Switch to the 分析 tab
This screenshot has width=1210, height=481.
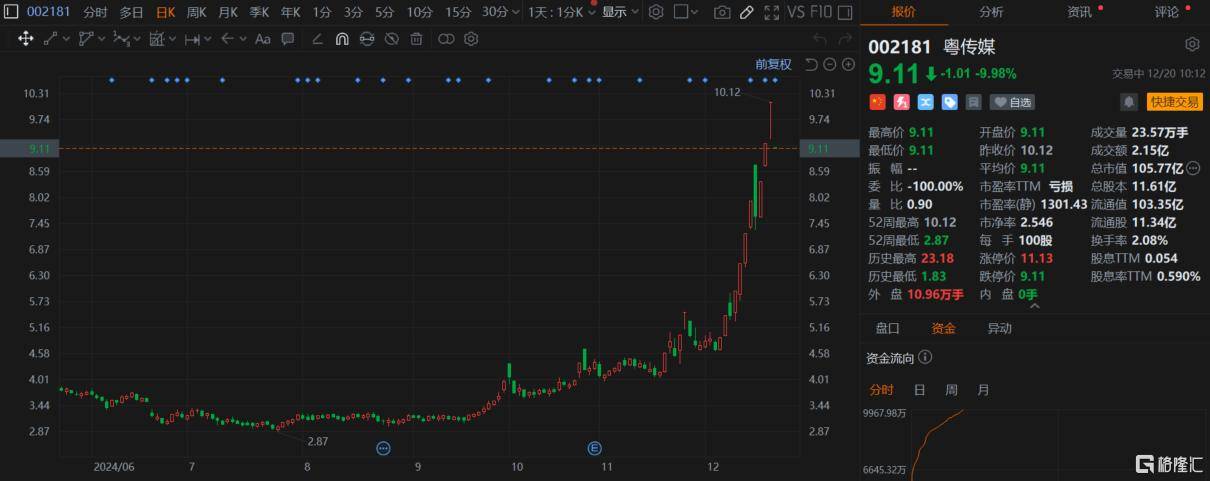pos(991,12)
